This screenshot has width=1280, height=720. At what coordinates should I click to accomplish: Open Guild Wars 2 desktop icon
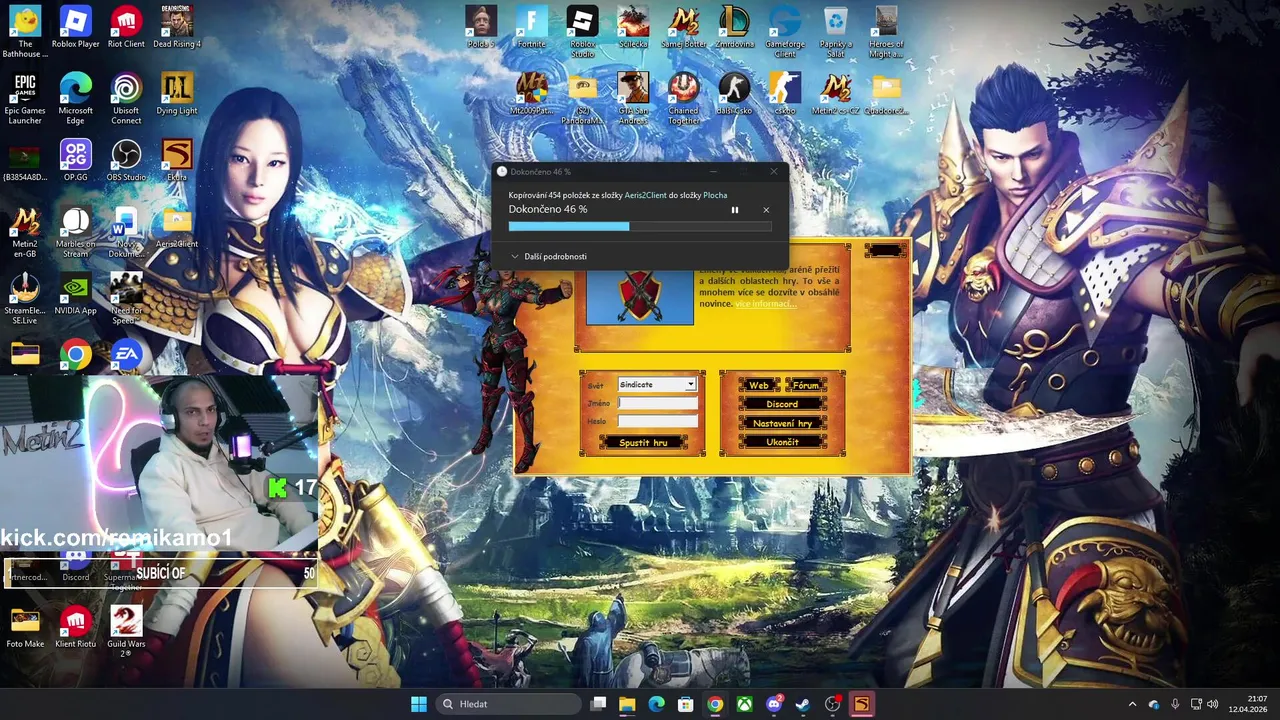pyautogui.click(x=126, y=631)
